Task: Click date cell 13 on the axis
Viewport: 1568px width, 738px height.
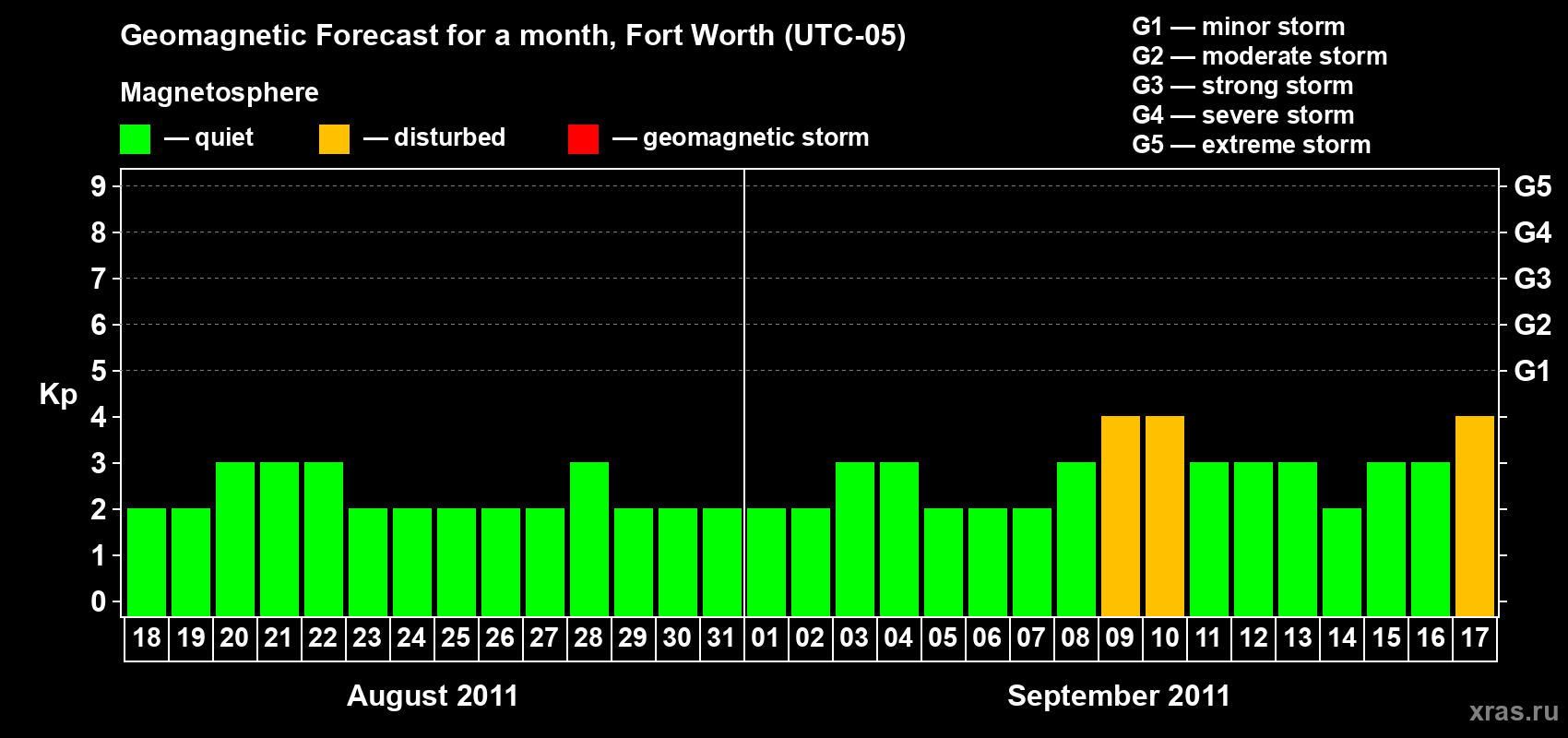Action: [x=1298, y=638]
